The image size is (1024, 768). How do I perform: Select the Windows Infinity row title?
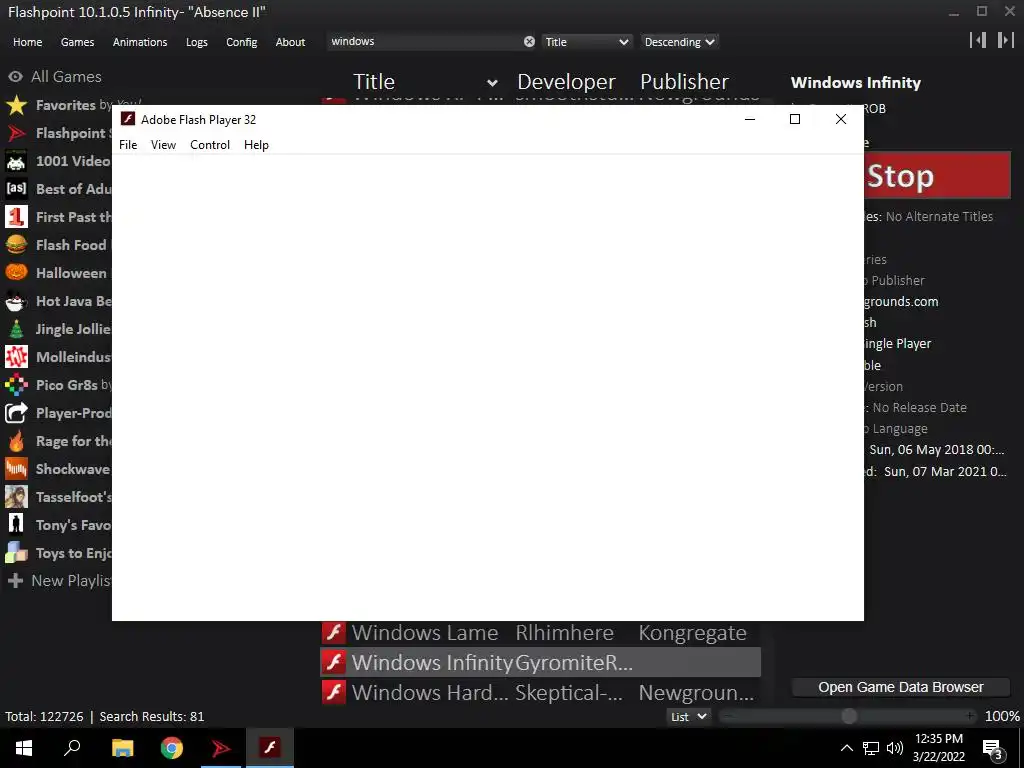point(432,662)
